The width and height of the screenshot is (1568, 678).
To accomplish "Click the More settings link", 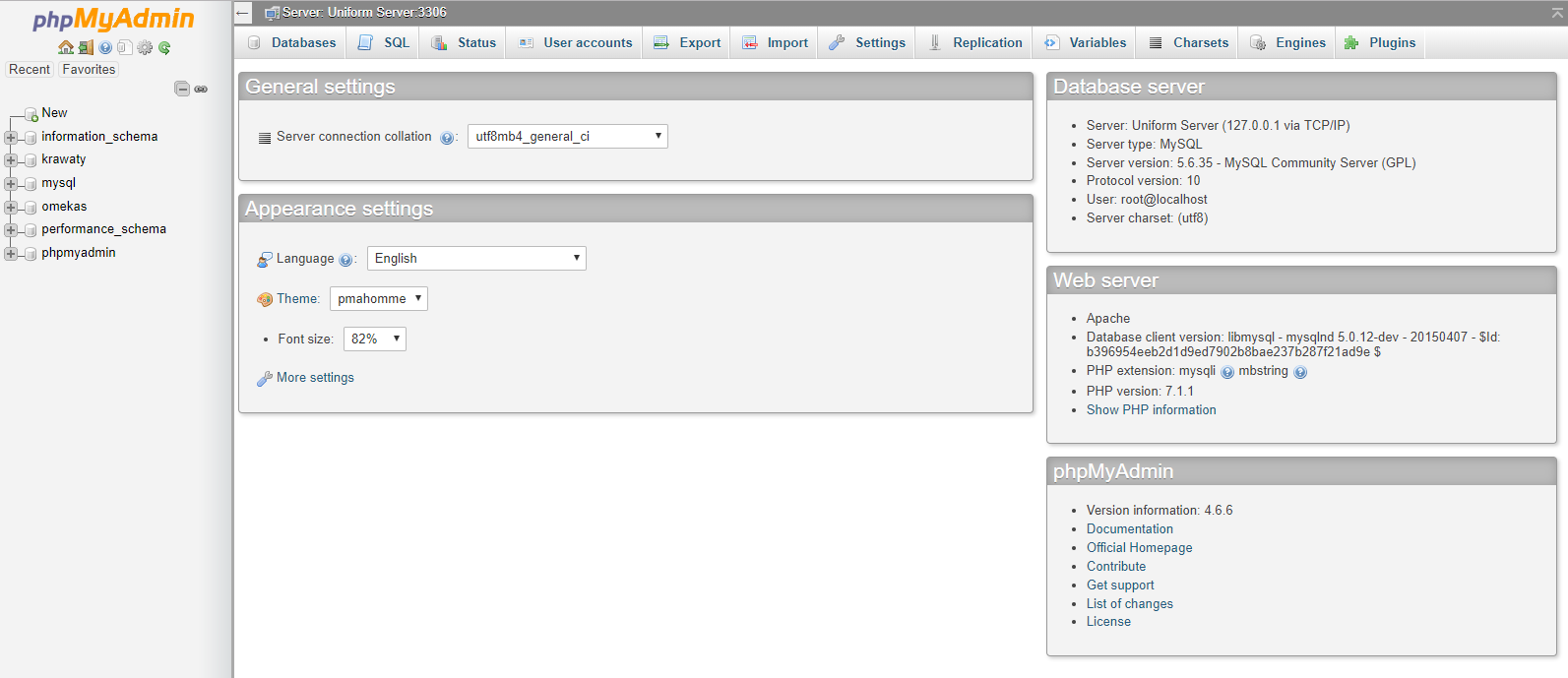I will click(315, 378).
